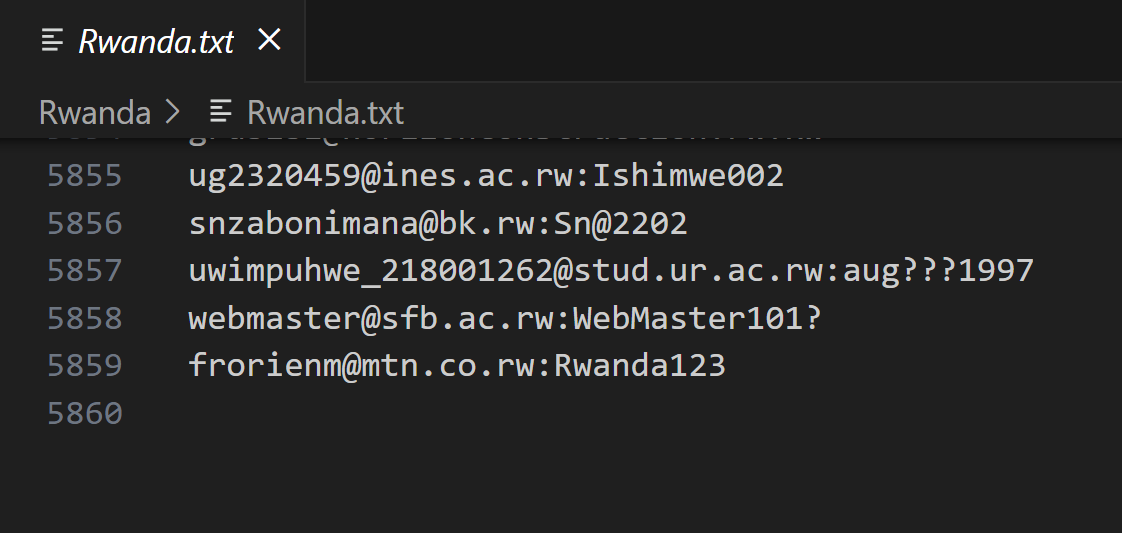Click the file icon in the breadcrumb bar
Image resolution: width=1122 pixels, height=533 pixels.
point(221,112)
